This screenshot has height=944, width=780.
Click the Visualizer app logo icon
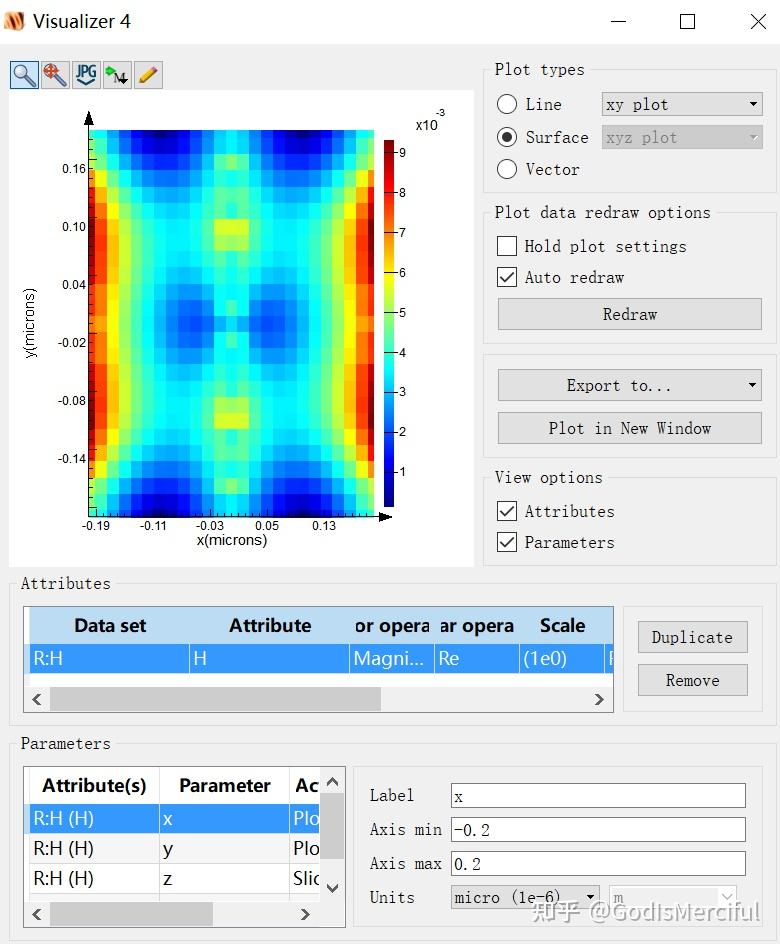click(14, 21)
